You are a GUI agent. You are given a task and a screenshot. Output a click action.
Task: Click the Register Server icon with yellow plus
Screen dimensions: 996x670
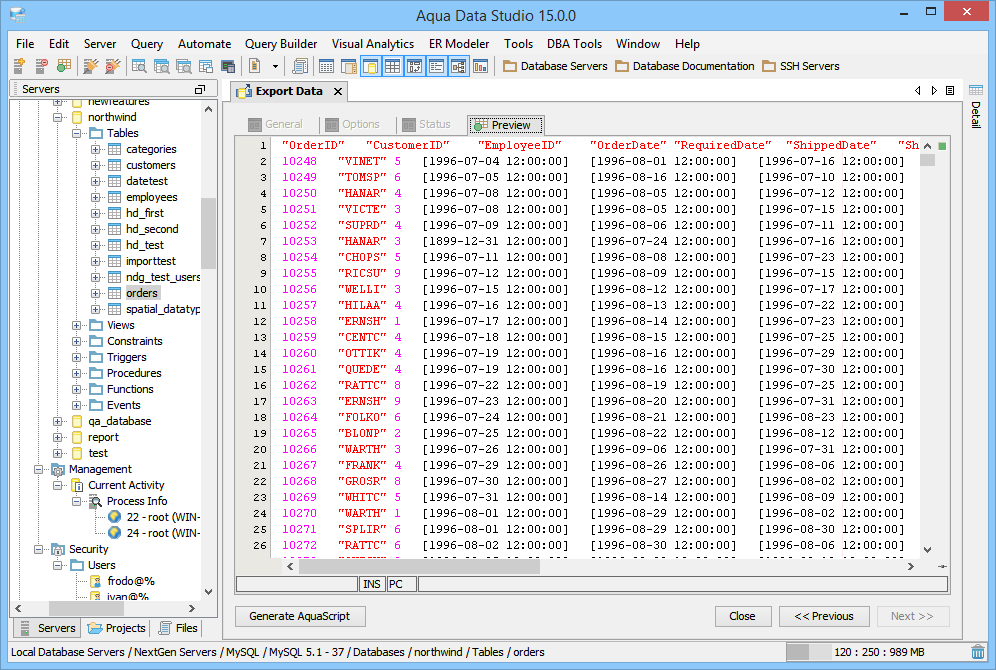(x=19, y=65)
